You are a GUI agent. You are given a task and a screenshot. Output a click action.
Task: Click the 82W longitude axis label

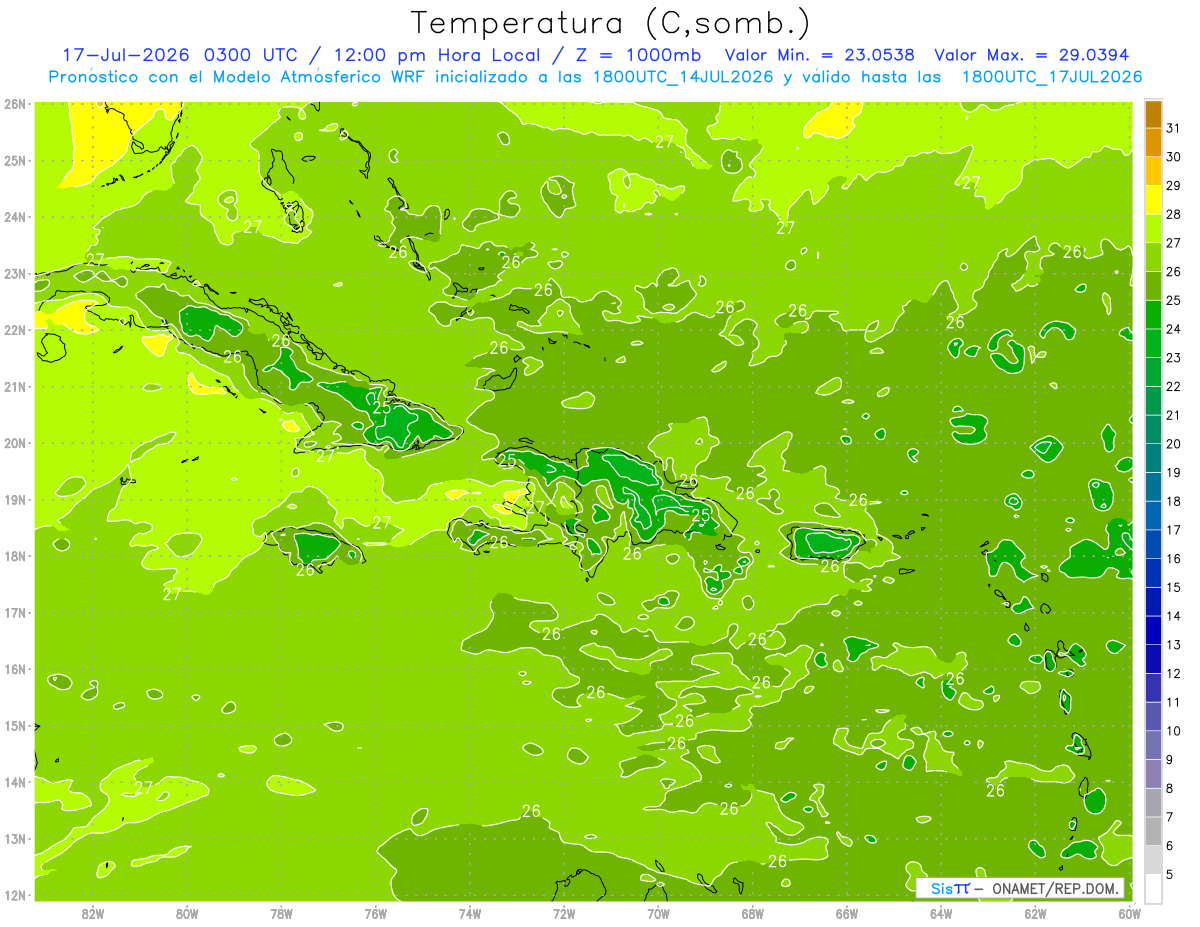93,913
